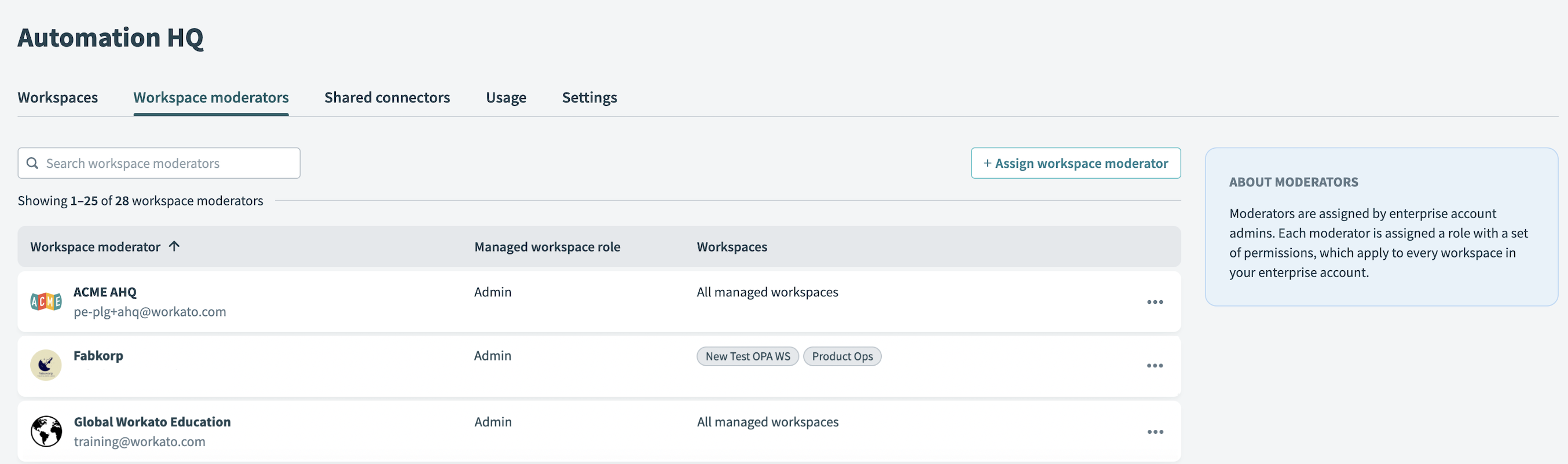
Task: Click the Global Workato Education globe avatar
Action: (x=46, y=431)
